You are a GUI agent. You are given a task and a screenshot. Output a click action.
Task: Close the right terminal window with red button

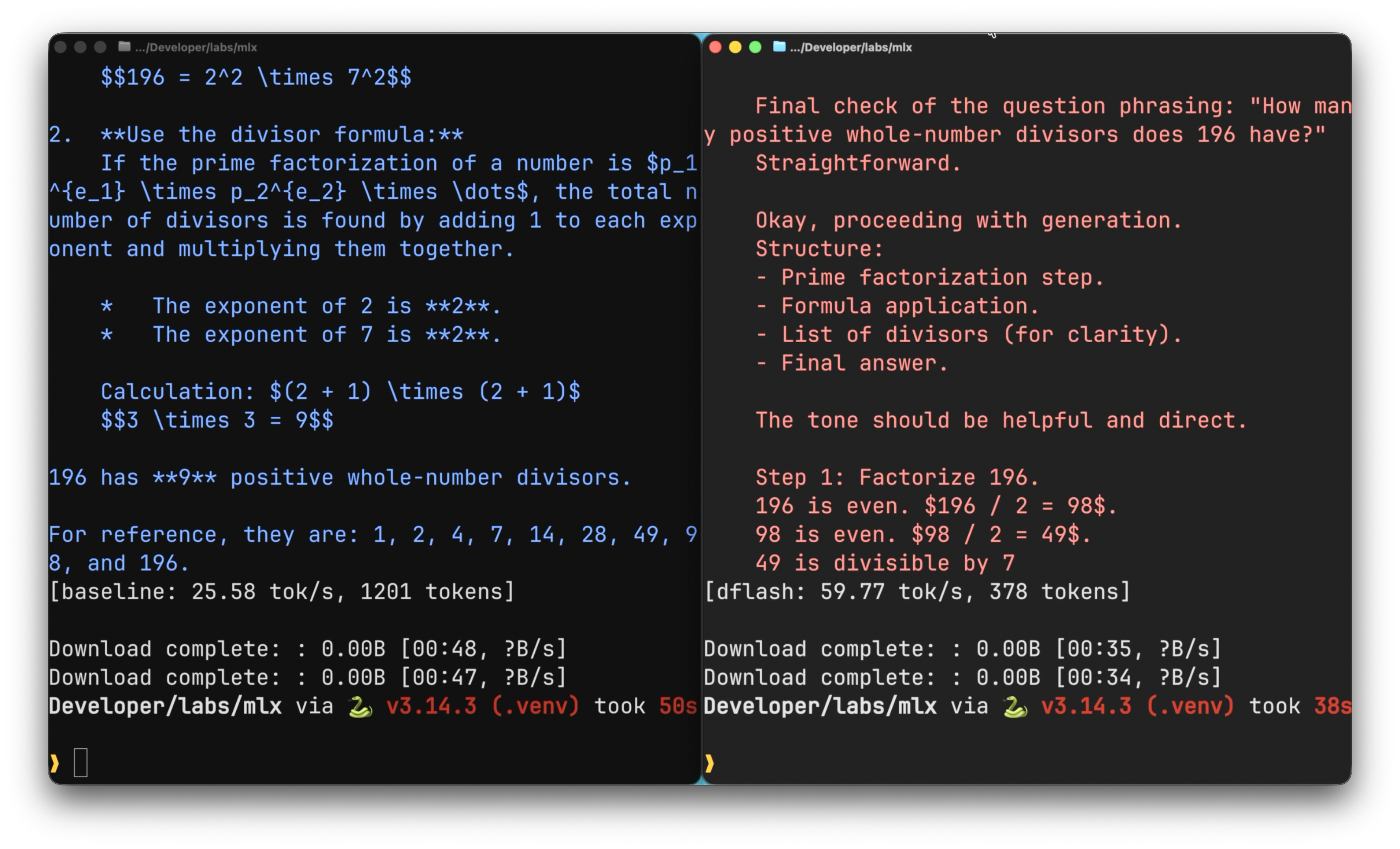pyautogui.click(x=715, y=47)
